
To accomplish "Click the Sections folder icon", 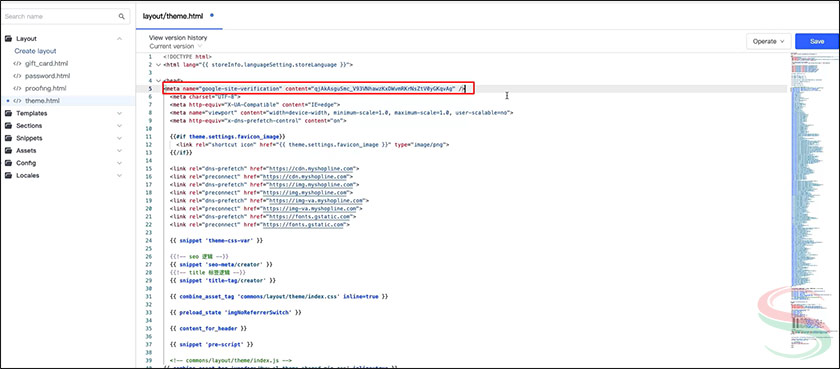I will [8, 126].
